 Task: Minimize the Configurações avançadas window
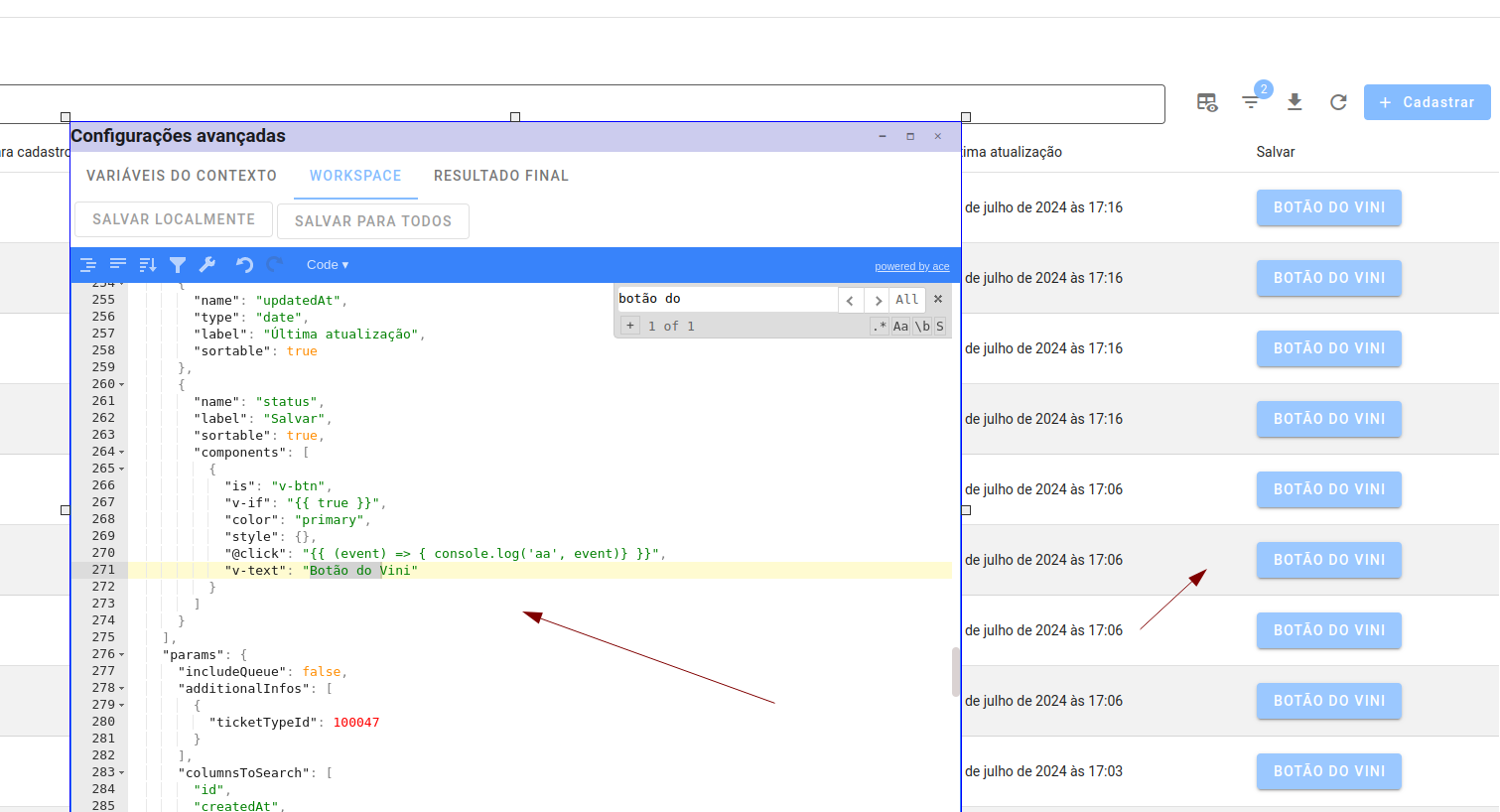coord(882,136)
